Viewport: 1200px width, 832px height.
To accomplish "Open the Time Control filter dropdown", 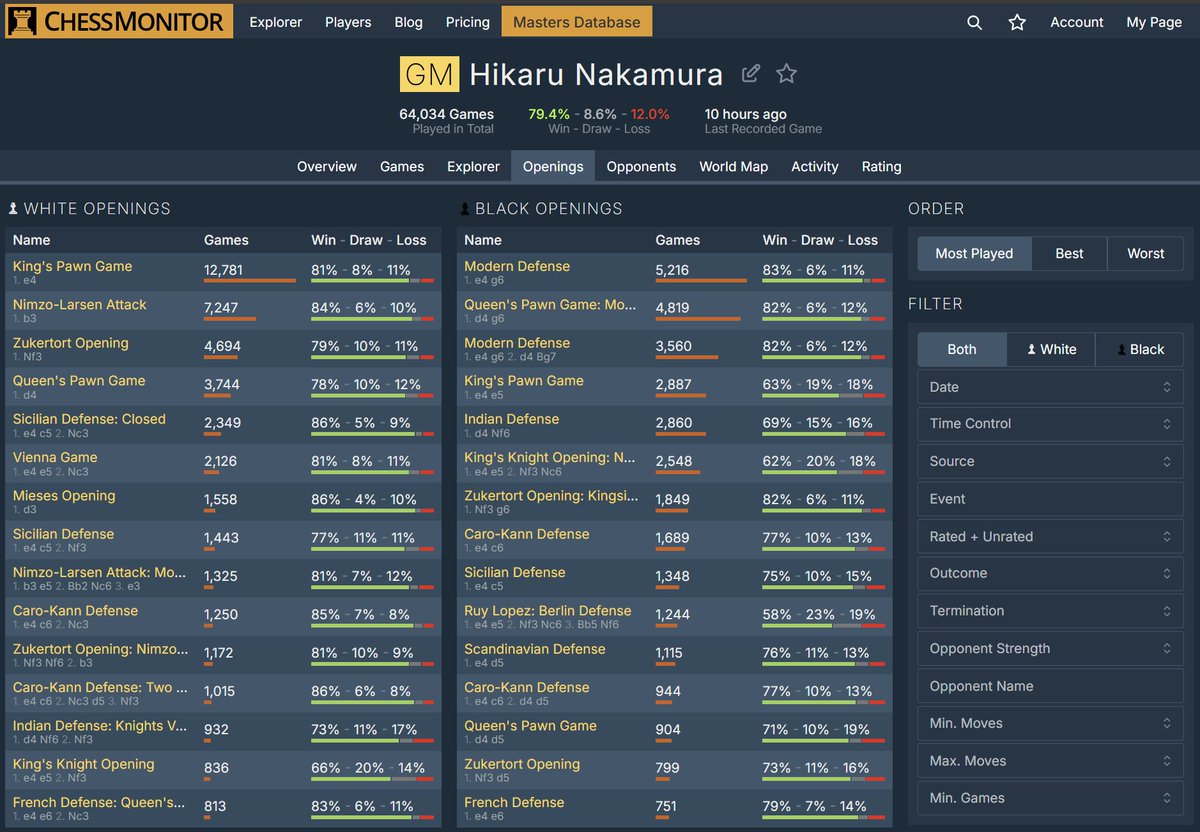I will (1050, 423).
